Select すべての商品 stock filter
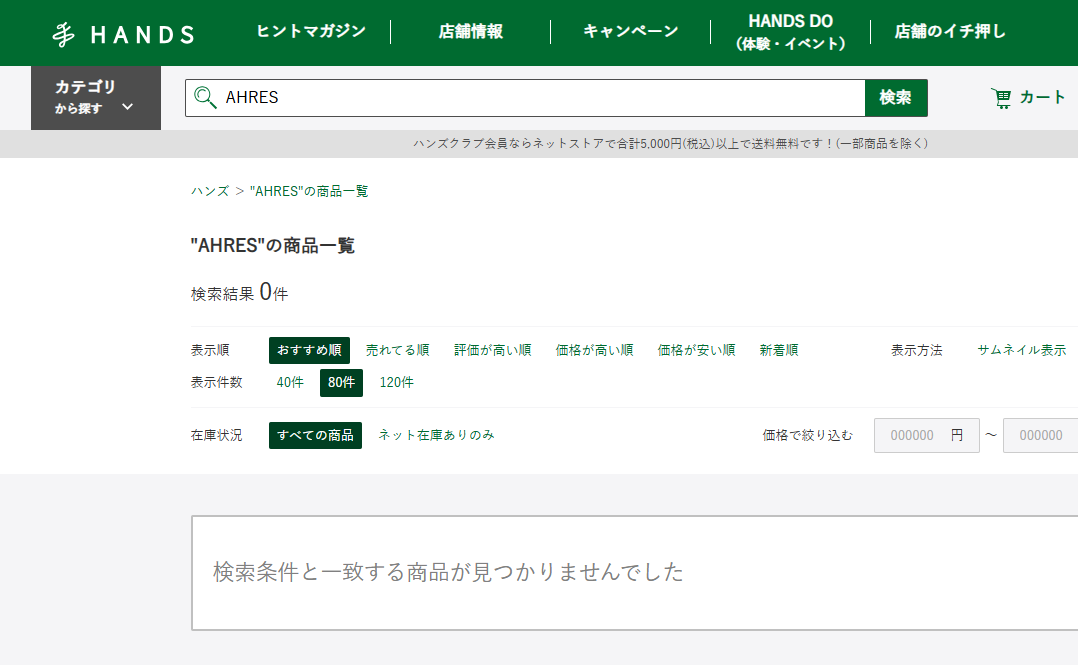Screen dimensions: 1078x665 (x=315, y=435)
